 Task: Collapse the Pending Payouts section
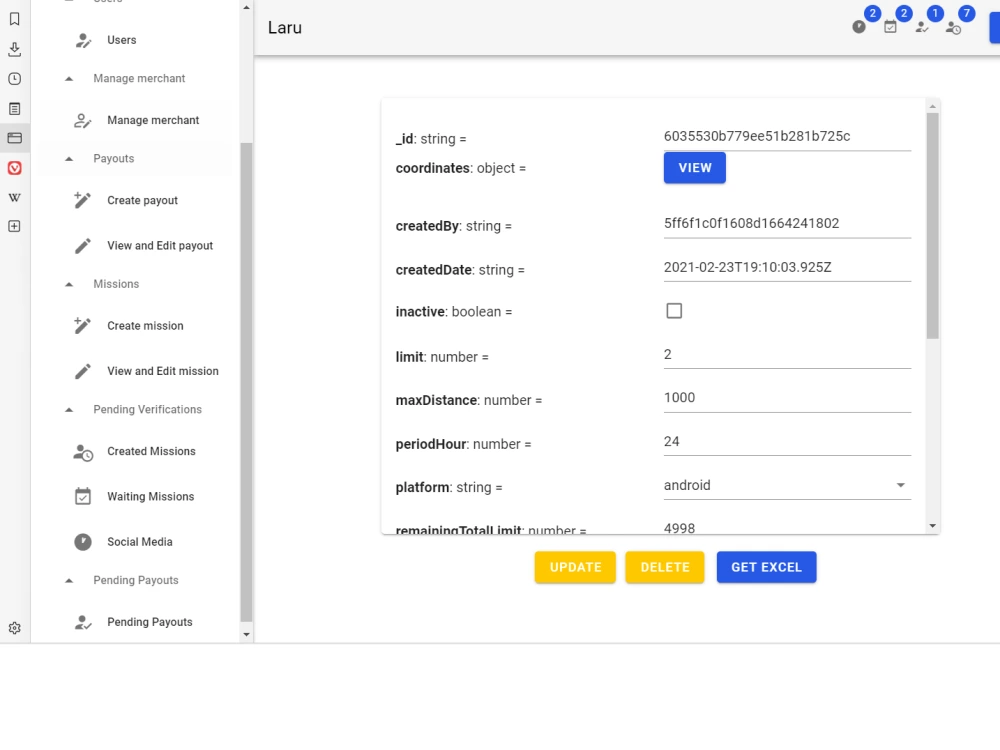click(x=70, y=581)
